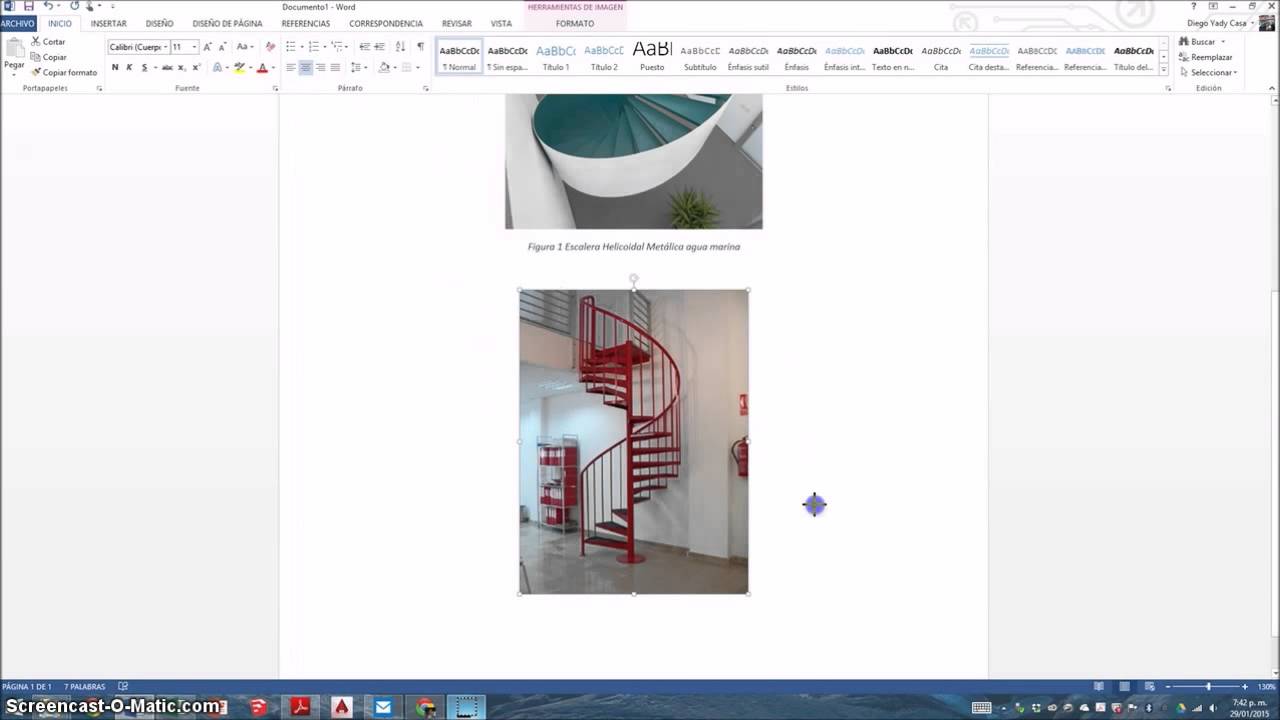1280x720 pixels.
Task: Open the FORMATO image tools tab
Action: coord(575,23)
